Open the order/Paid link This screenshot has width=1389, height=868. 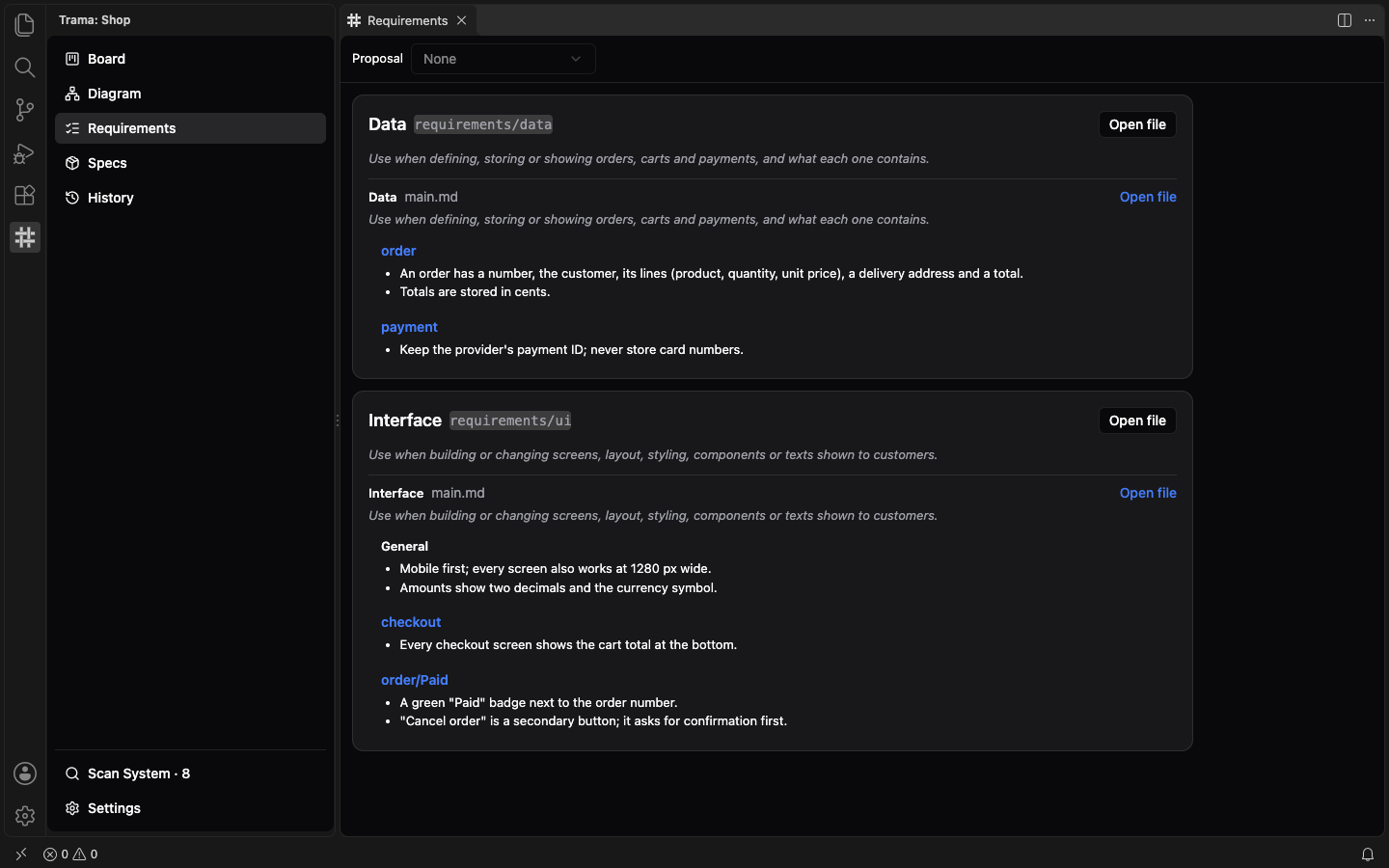pyautogui.click(x=415, y=680)
